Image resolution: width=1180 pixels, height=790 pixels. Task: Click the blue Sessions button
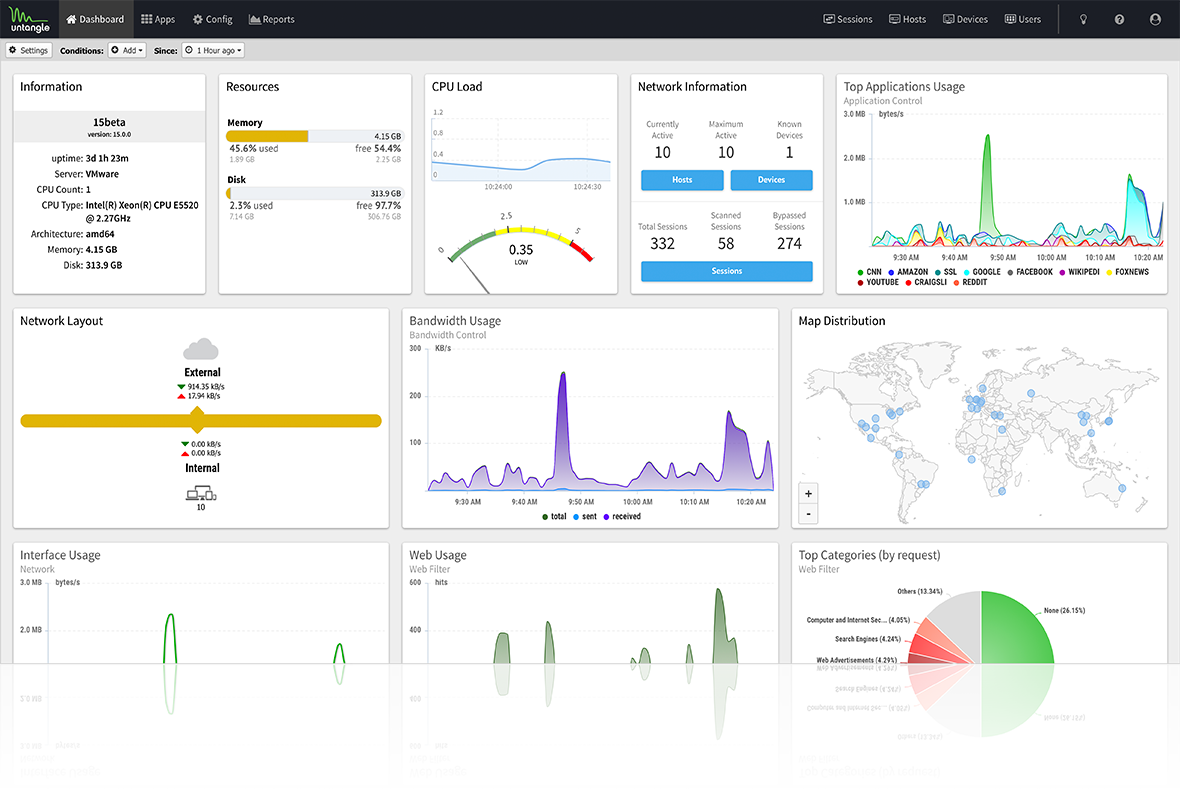pyautogui.click(x=726, y=271)
